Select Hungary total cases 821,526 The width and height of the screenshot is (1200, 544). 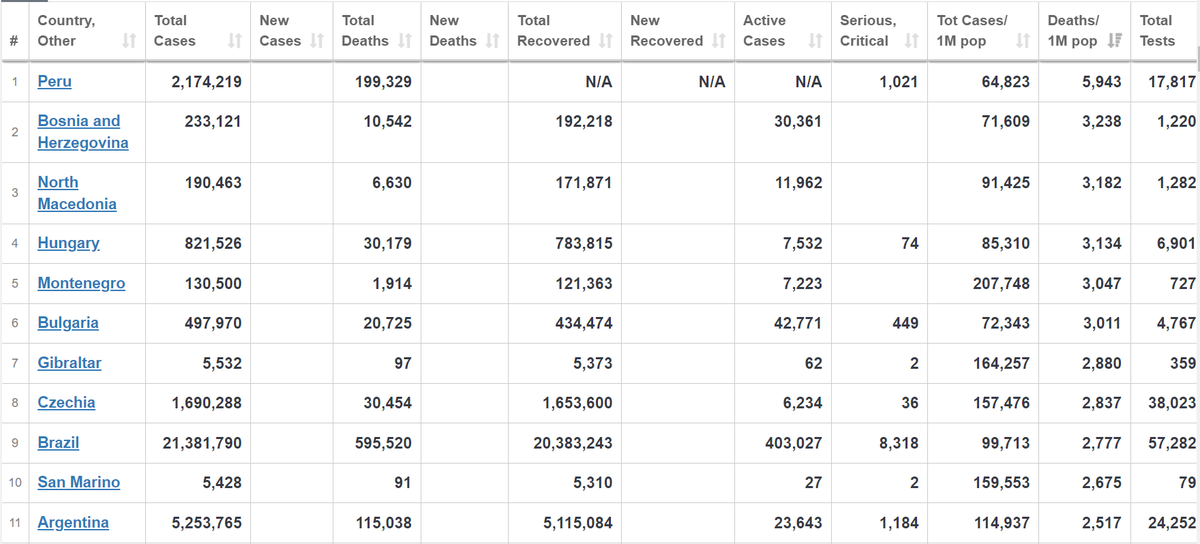tap(213, 243)
